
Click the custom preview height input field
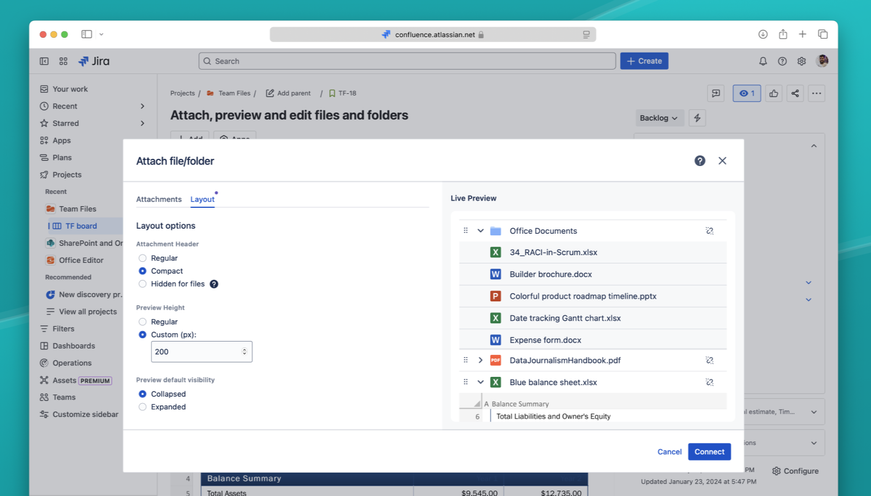pos(202,352)
